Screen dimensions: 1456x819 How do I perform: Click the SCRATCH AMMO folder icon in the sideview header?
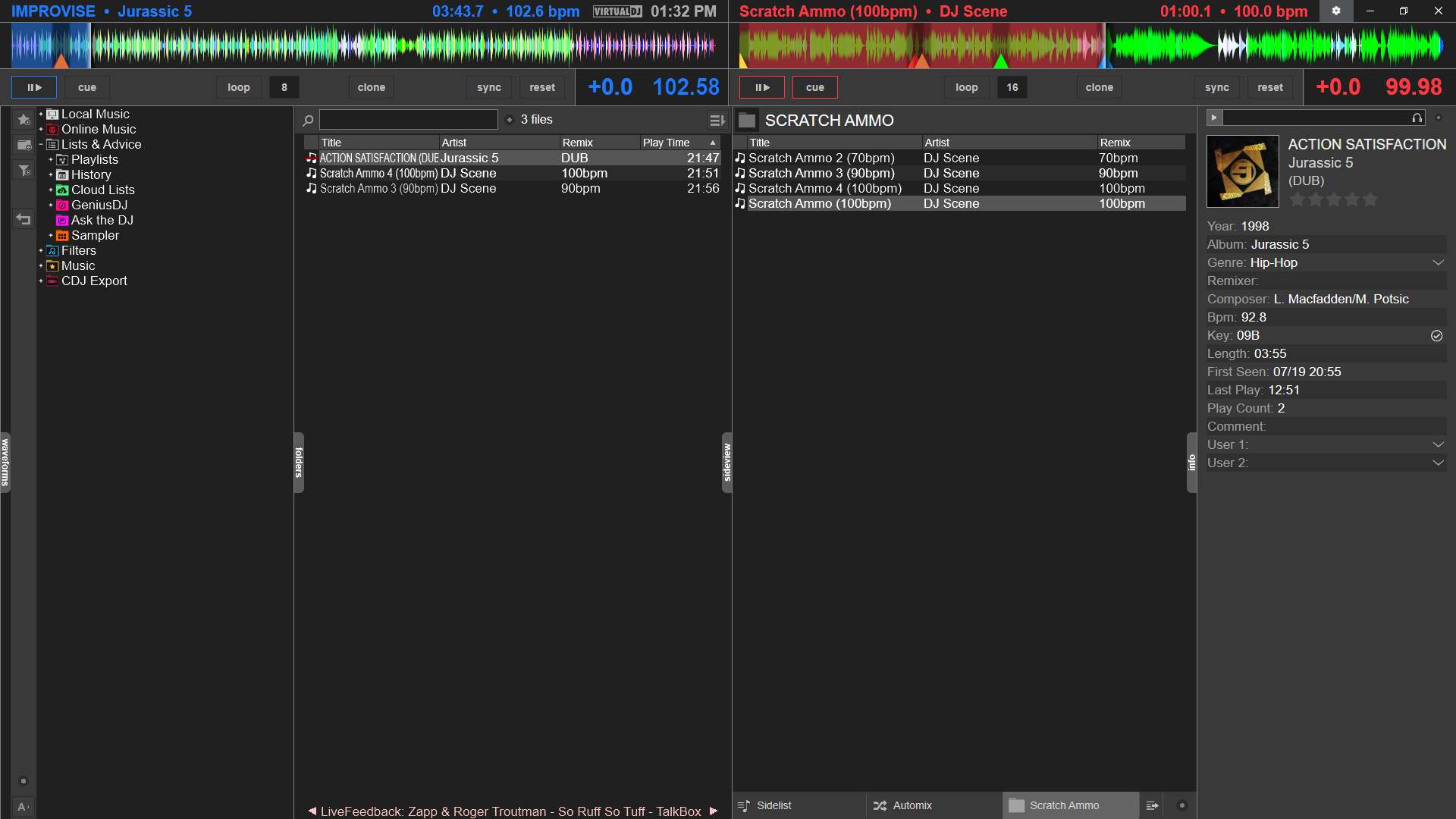(747, 120)
